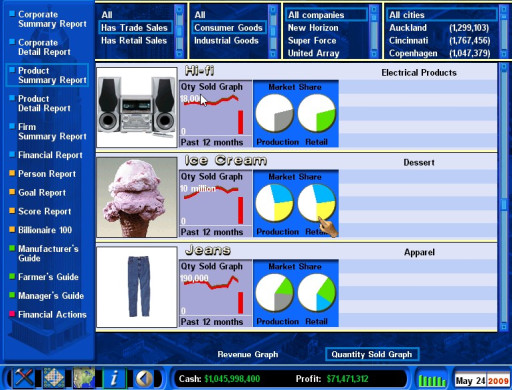Click the round back arrow icon
512x390 pixels.
144,379
